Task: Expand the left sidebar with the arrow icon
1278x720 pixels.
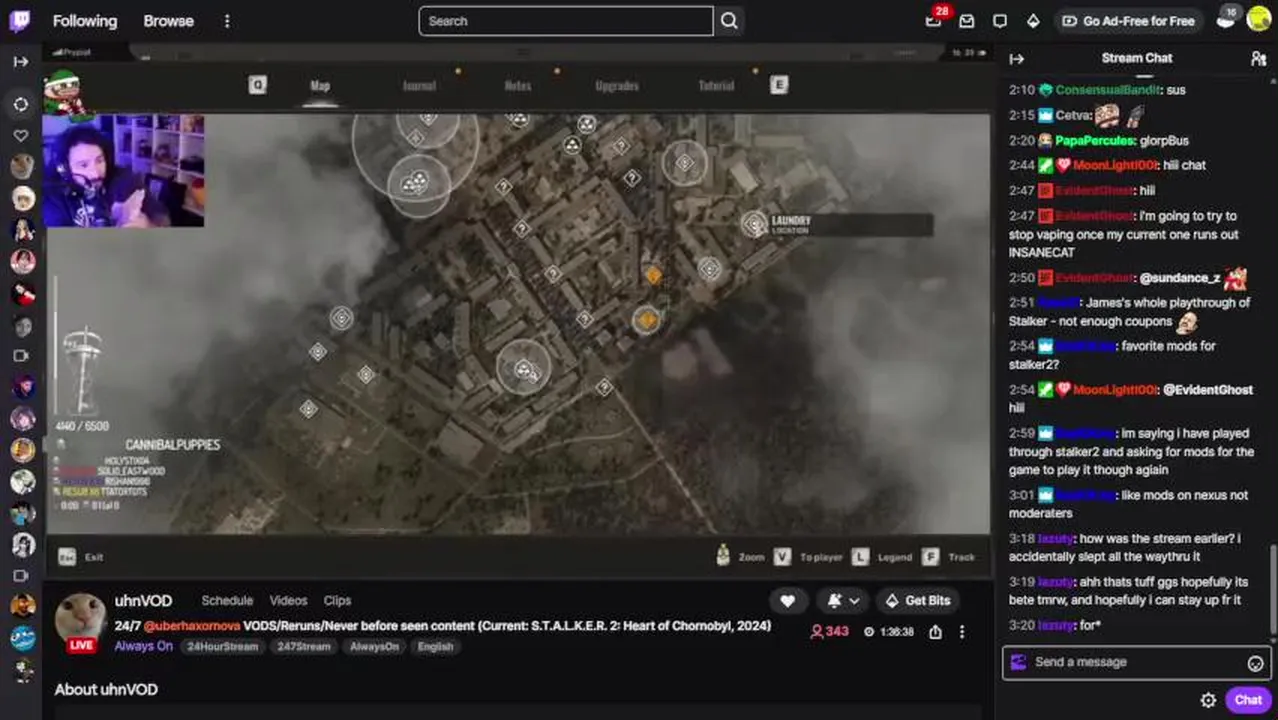Action: pos(21,62)
